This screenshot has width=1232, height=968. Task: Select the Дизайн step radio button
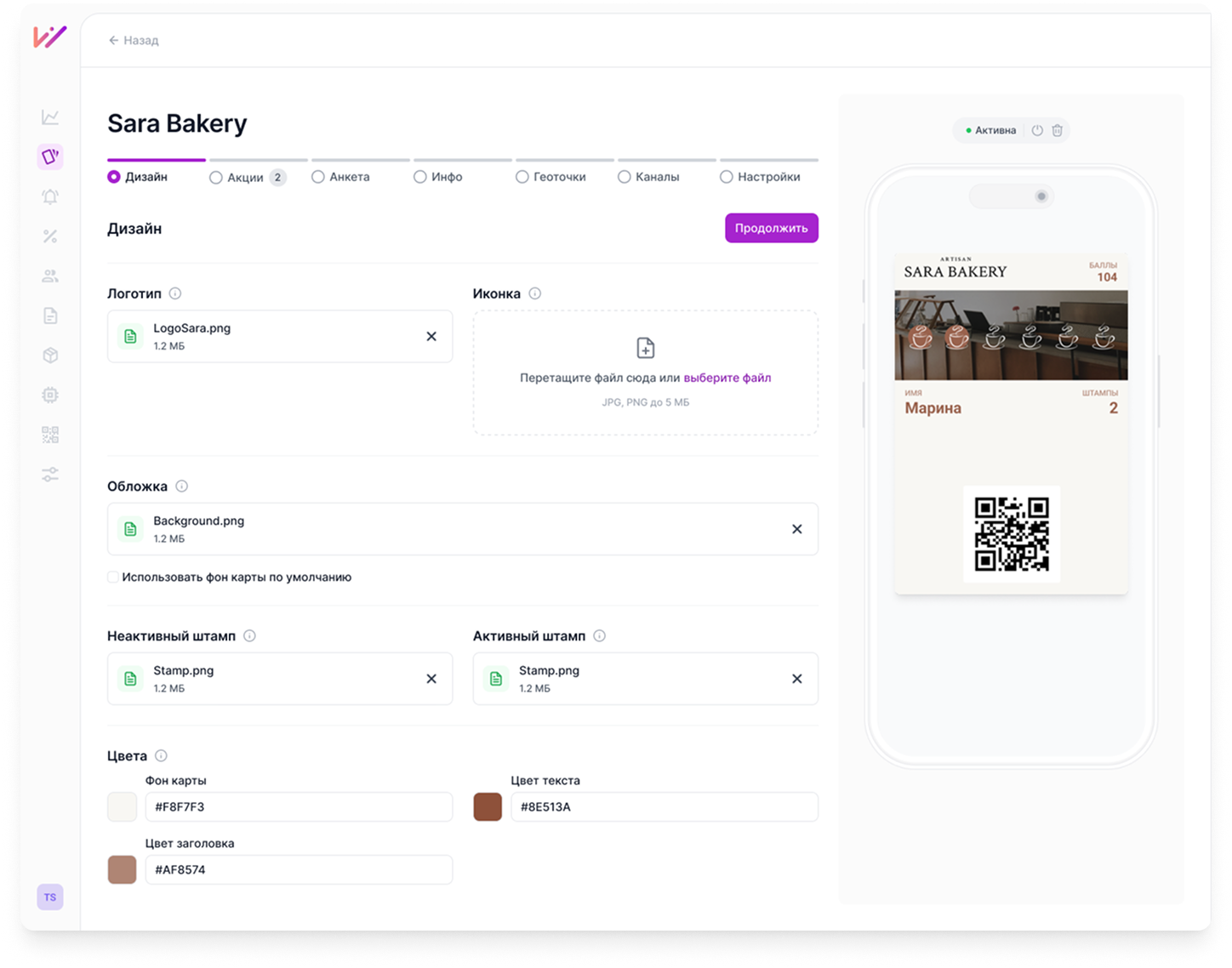pyautogui.click(x=114, y=177)
